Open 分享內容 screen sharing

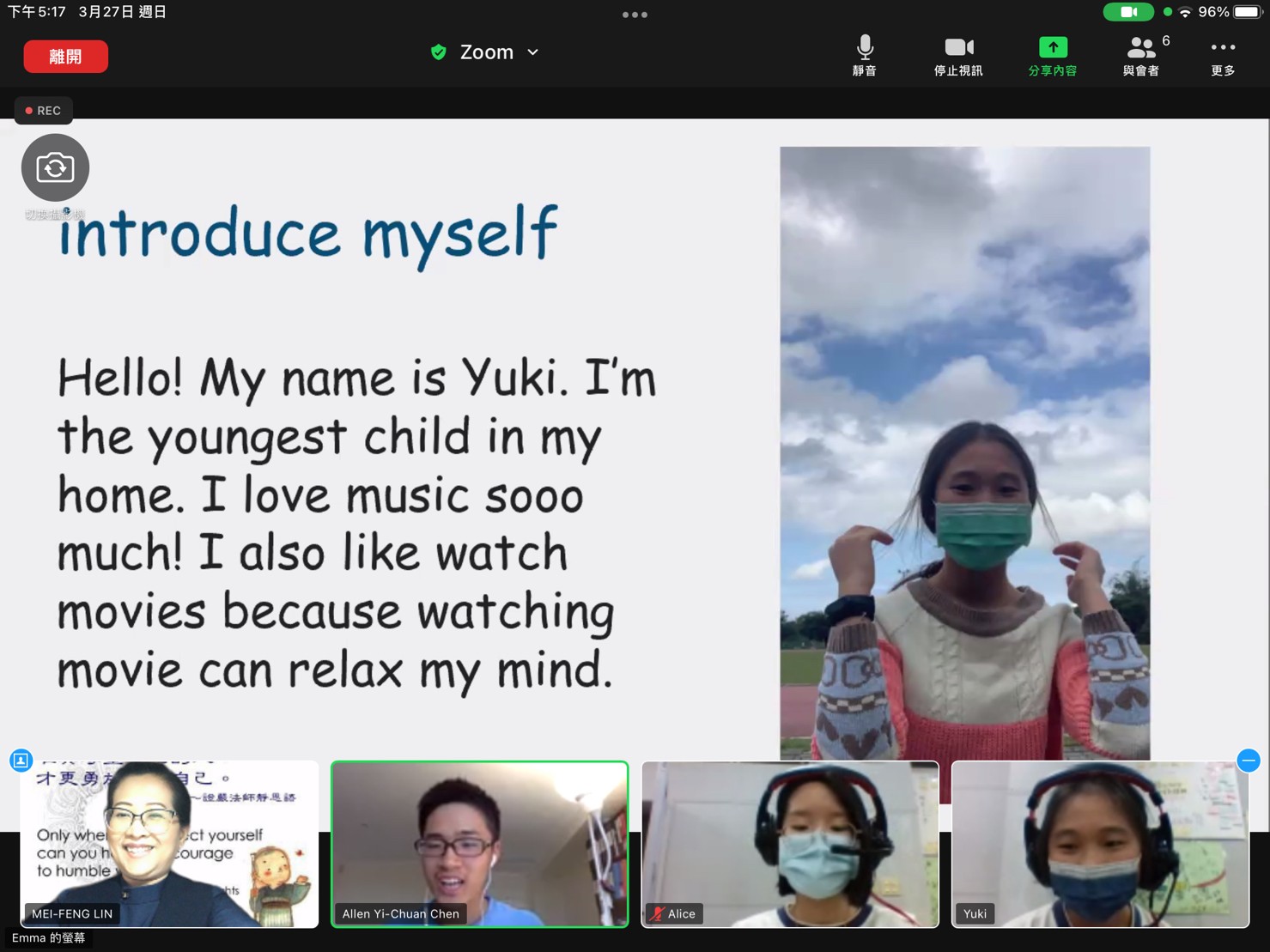tap(1052, 53)
